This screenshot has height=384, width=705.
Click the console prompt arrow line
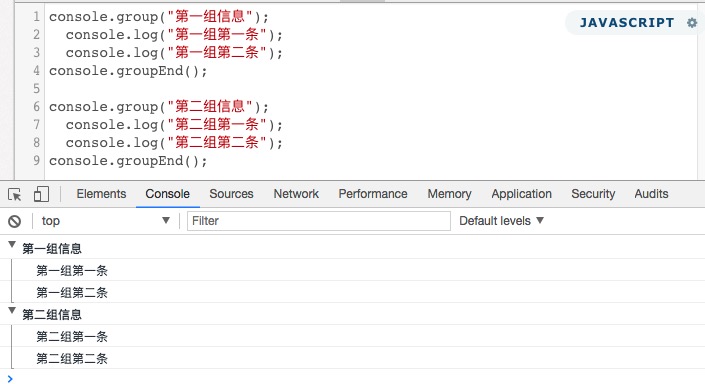click(x=352, y=379)
